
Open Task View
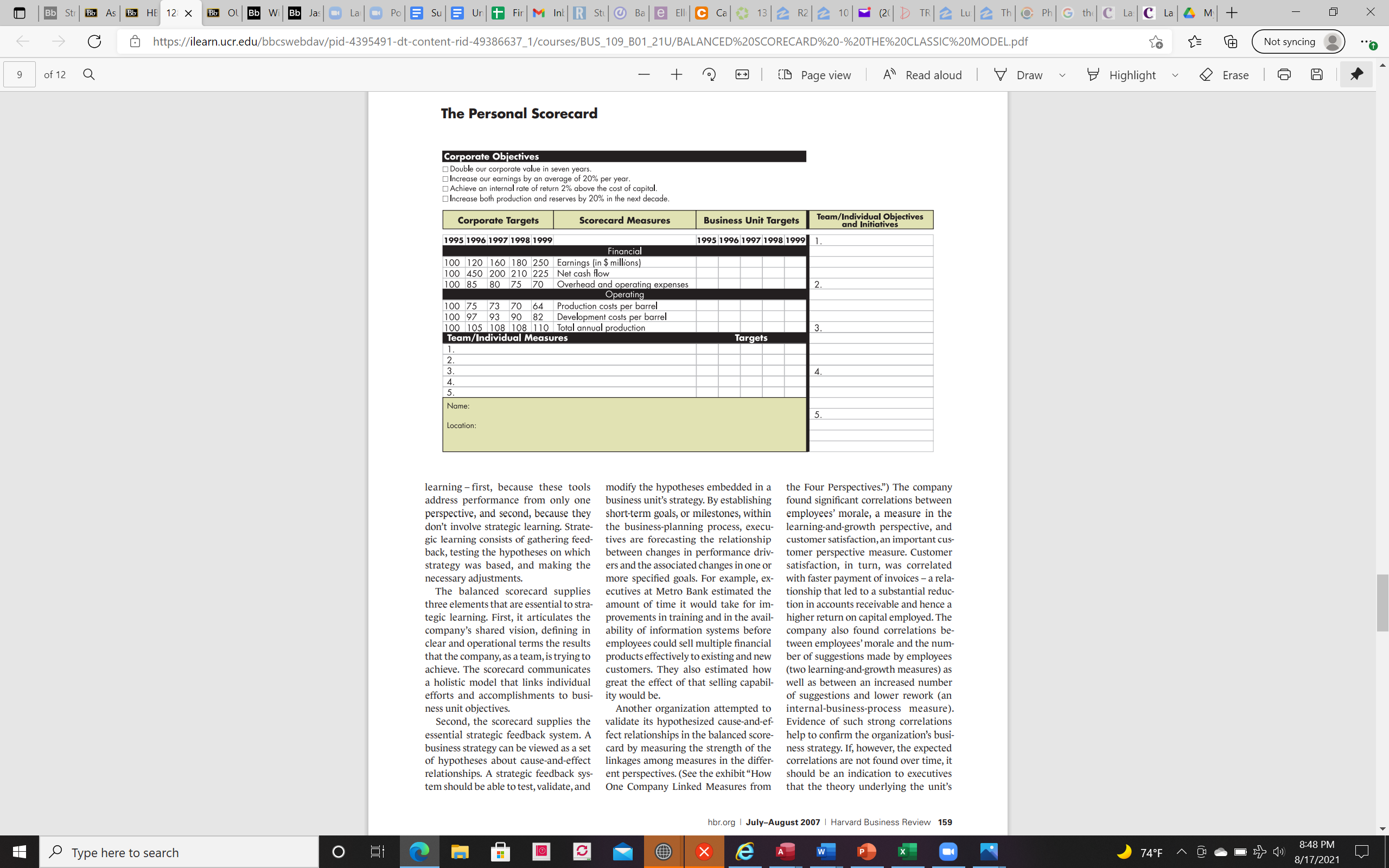click(x=377, y=852)
